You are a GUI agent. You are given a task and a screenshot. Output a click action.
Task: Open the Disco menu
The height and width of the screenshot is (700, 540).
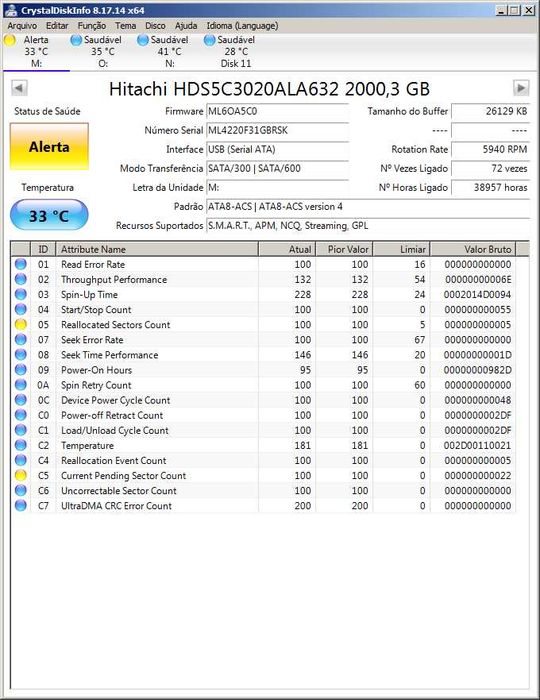pos(155,26)
